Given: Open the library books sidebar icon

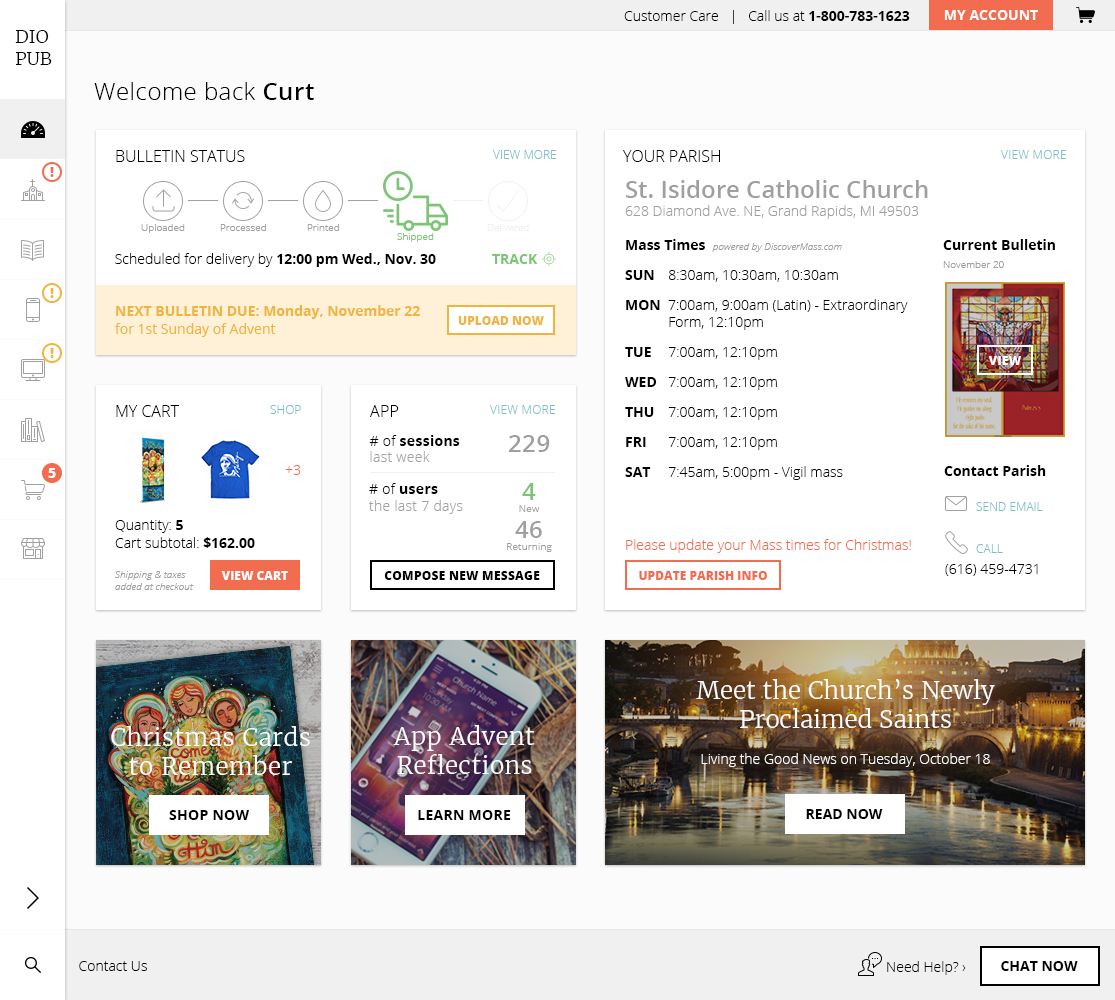Looking at the screenshot, I should point(33,430).
